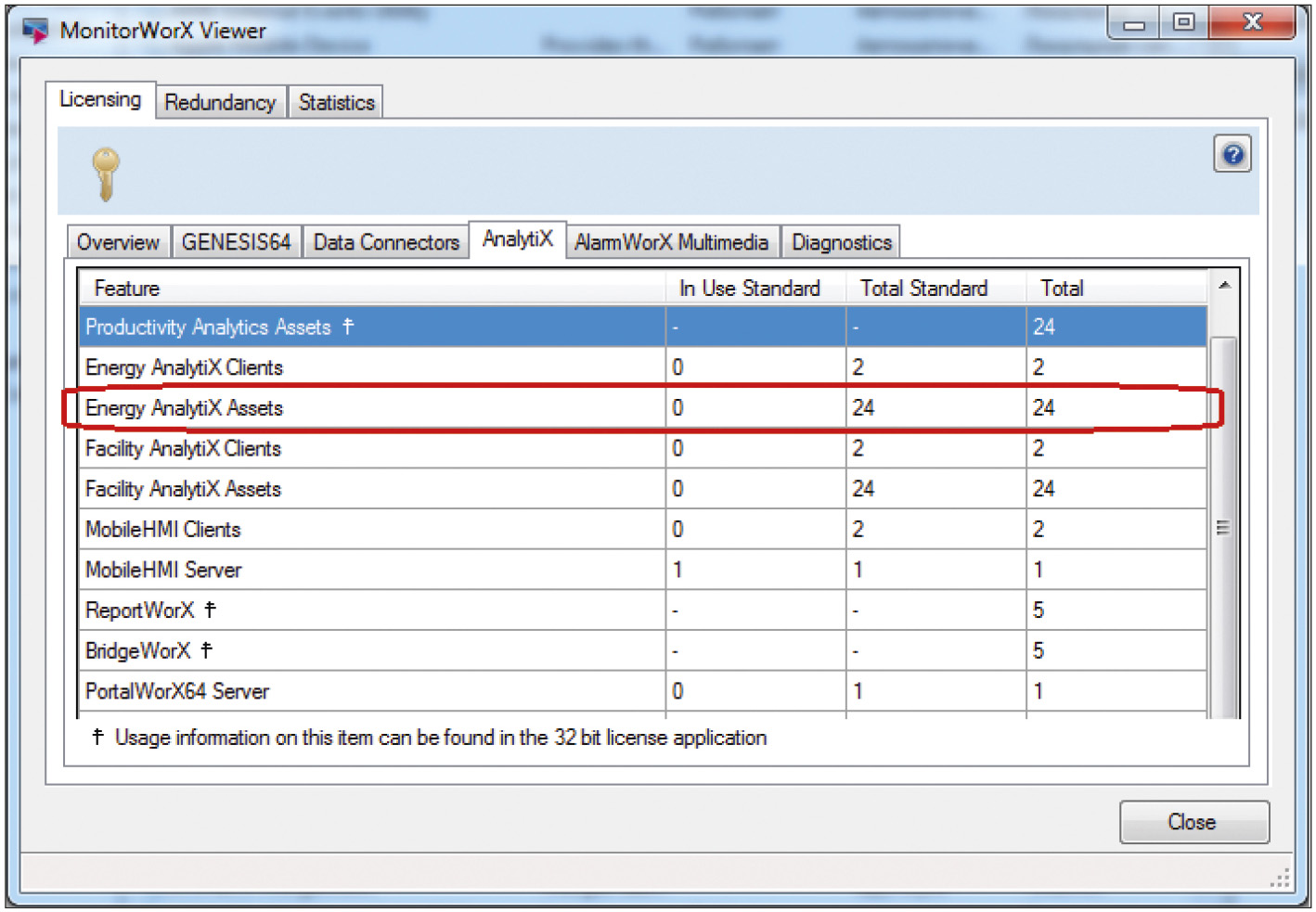Click the scrollbar up arrow in the table
1316x912 pixels.
tap(1224, 286)
